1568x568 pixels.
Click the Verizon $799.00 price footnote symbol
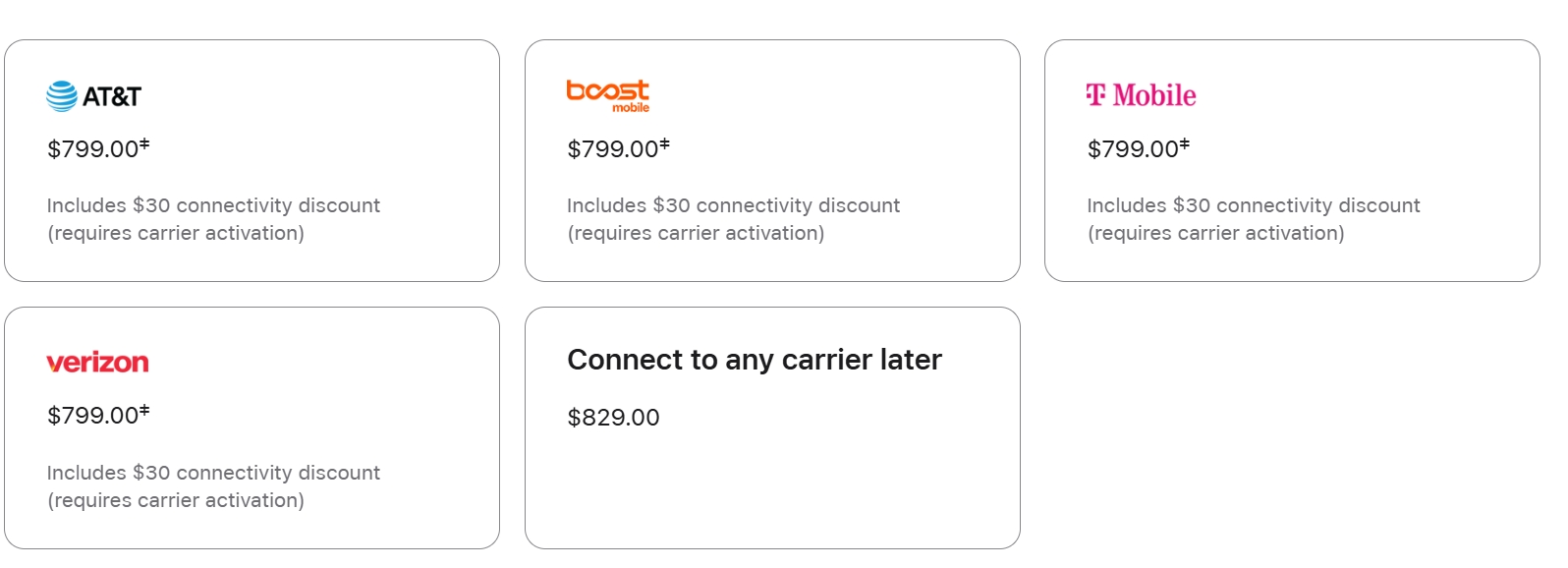click(144, 411)
